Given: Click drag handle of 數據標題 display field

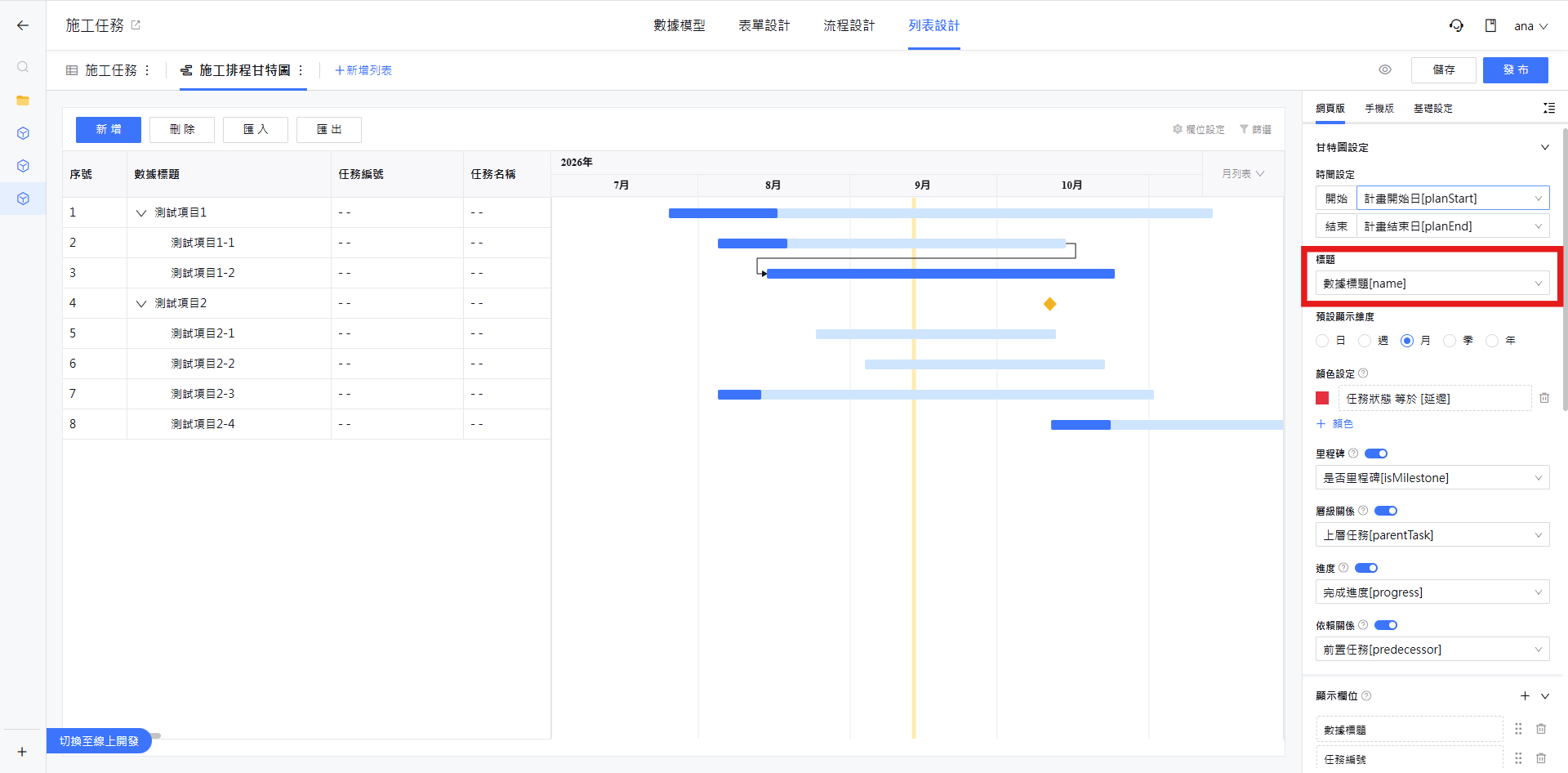Looking at the screenshot, I should pyautogui.click(x=1518, y=729).
